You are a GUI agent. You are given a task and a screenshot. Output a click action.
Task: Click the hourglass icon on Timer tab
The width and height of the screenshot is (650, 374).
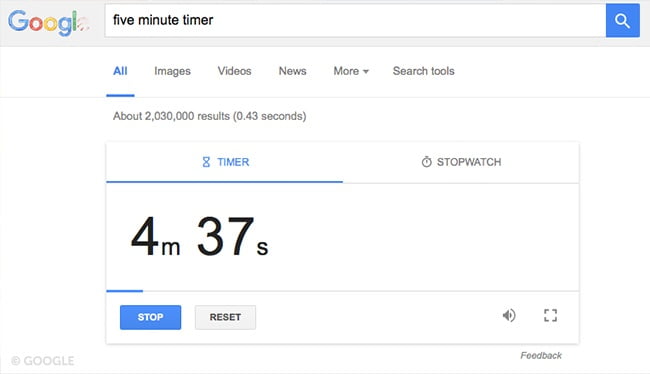(x=206, y=162)
